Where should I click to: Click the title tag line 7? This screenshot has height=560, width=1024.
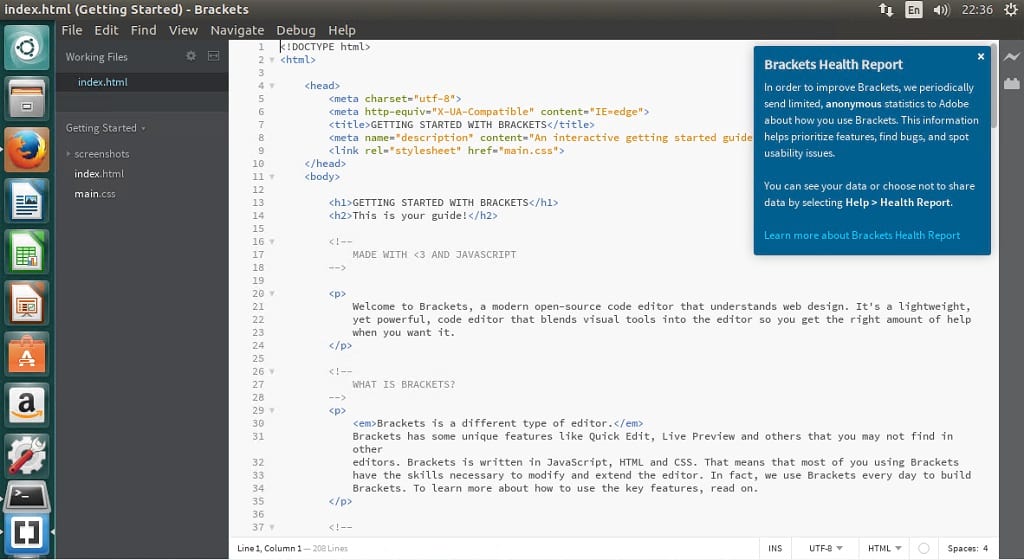pyautogui.click(x=462, y=125)
